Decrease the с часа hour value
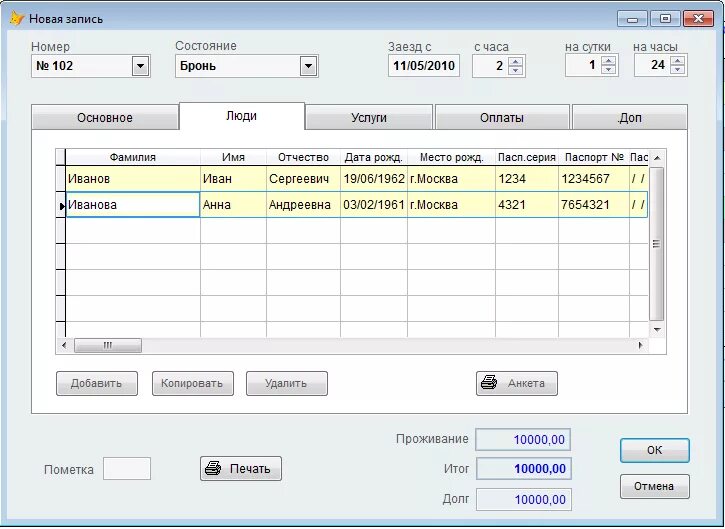725x529 pixels. [x=516, y=71]
